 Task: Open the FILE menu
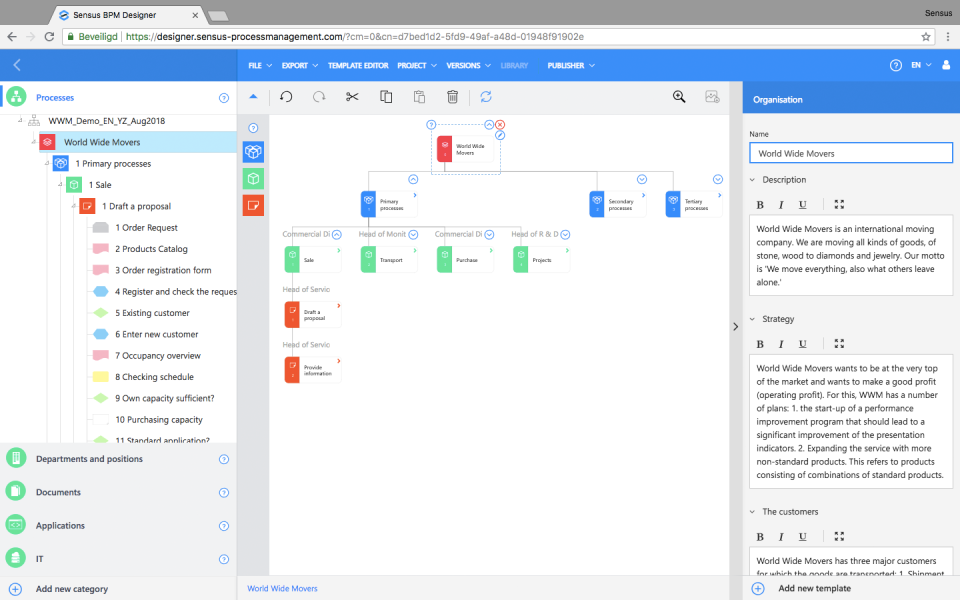[260, 66]
